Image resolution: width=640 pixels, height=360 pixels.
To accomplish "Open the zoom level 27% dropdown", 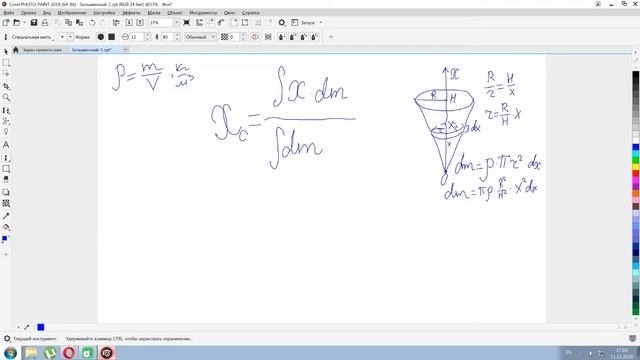I will [177, 23].
